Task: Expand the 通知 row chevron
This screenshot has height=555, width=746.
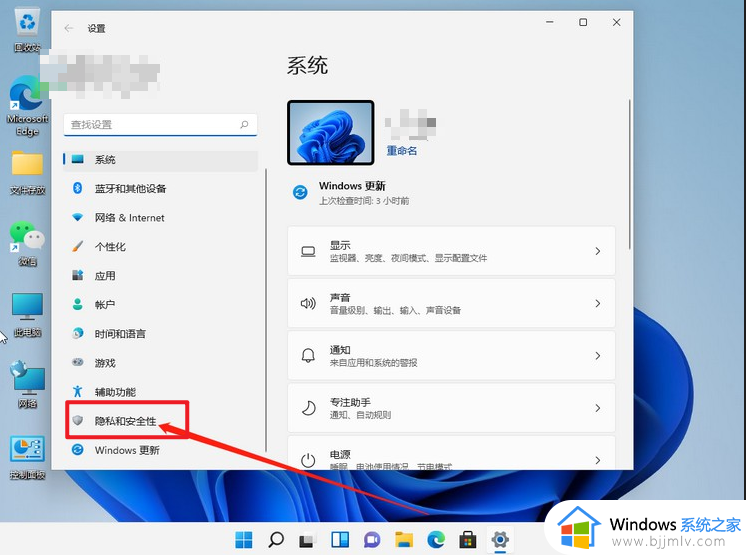Action: 598,356
